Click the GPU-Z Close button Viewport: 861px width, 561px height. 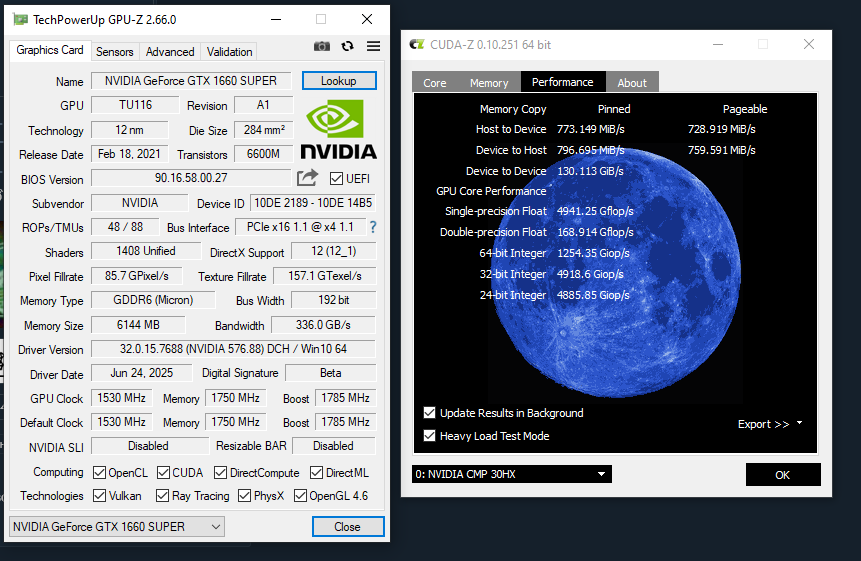[x=348, y=527]
